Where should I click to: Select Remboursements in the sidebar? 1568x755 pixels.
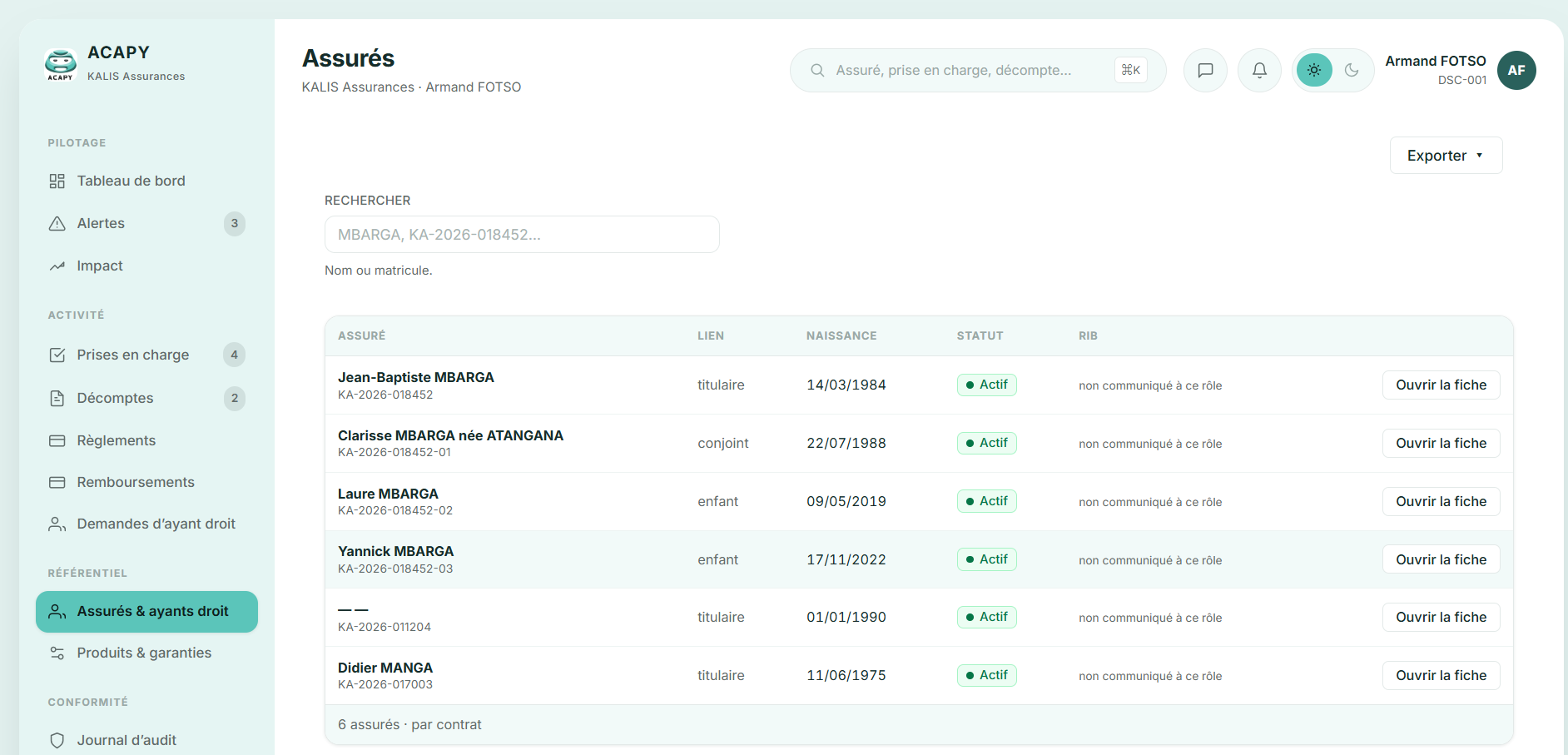(146, 483)
